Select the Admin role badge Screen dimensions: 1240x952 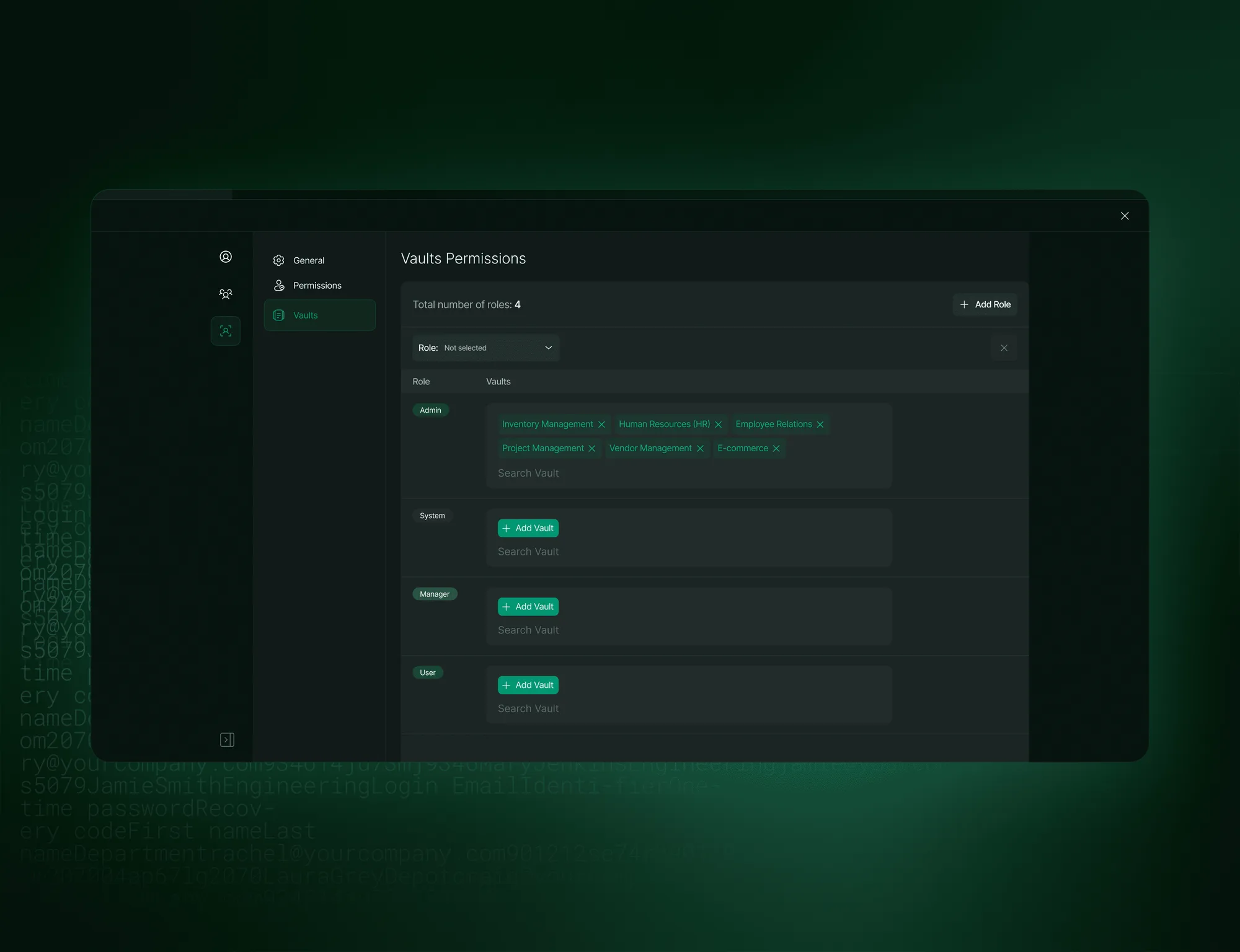click(x=430, y=410)
